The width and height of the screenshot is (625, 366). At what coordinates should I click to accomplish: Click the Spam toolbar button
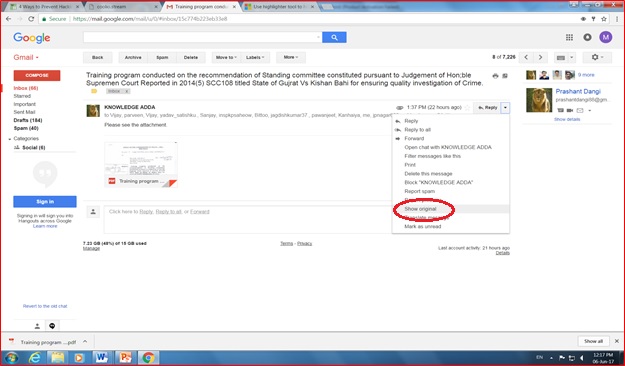[x=162, y=57]
